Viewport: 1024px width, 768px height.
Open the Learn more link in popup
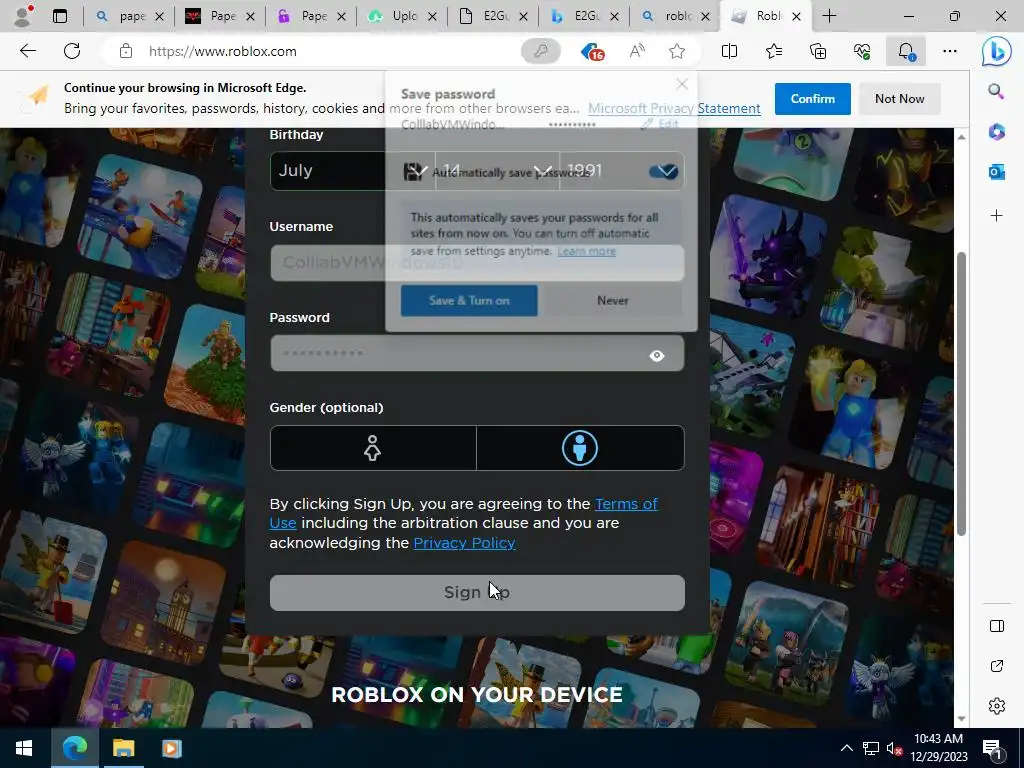pyautogui.click(x=586, y=251)
